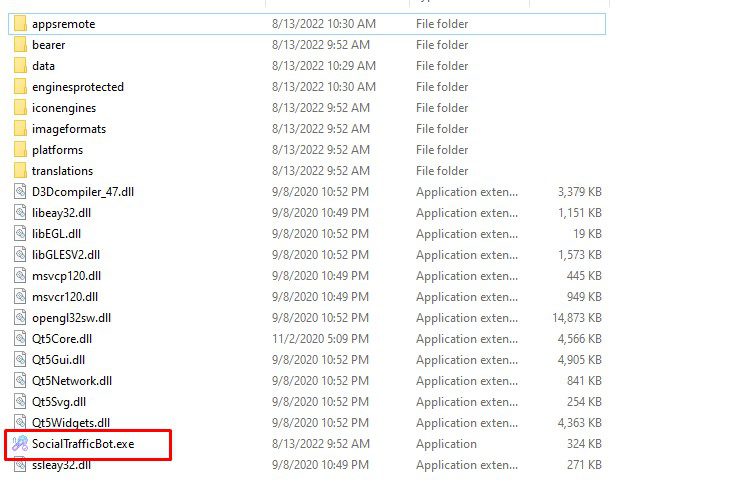Click the ssleay32.dll file name
The width and height of the screenshot is (748, 498).
pyautogui.click(x=62, y=465)
